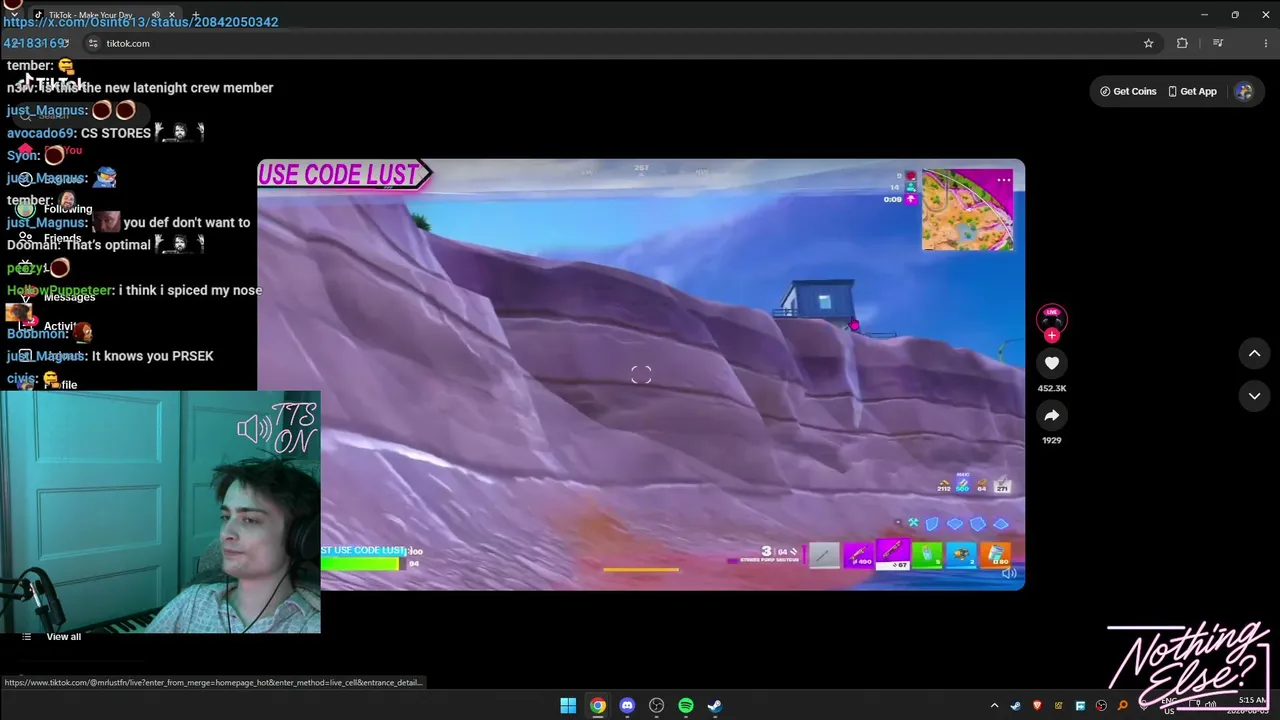This screenshot has height=720, width=1280.
Task: Click the Get Coins button
Action: (x=1128, y=91)
